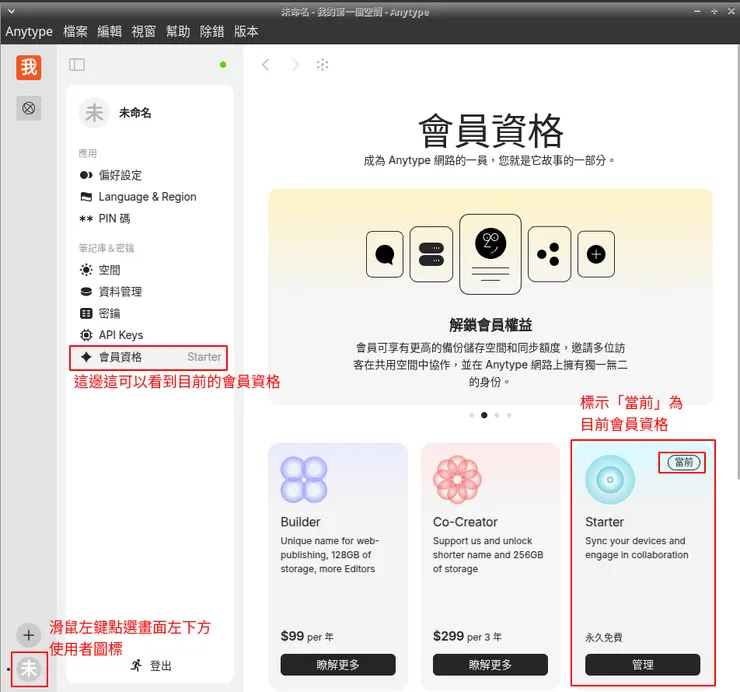Click 登出 to log out
Viewport: 740px width, 692px height.
(x=151, y=666)
